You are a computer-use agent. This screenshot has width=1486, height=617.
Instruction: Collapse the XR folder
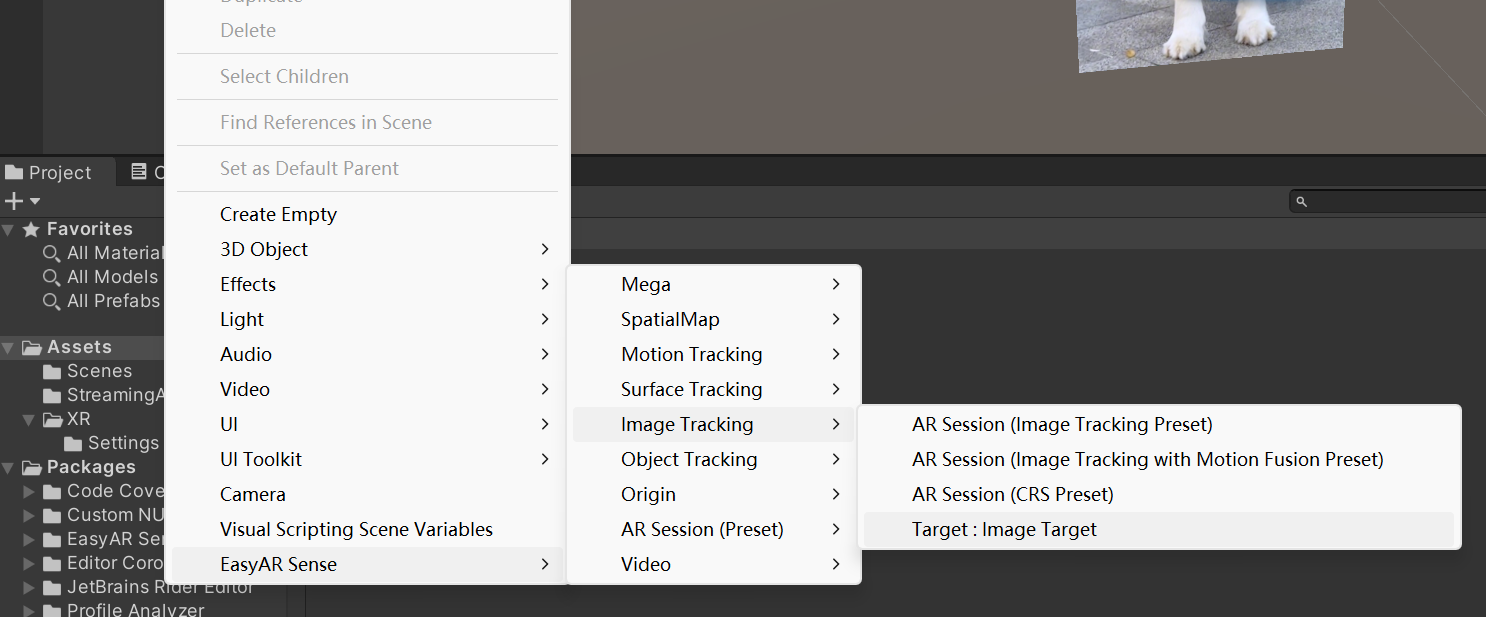pyautogui.click(x=29, y=420)
